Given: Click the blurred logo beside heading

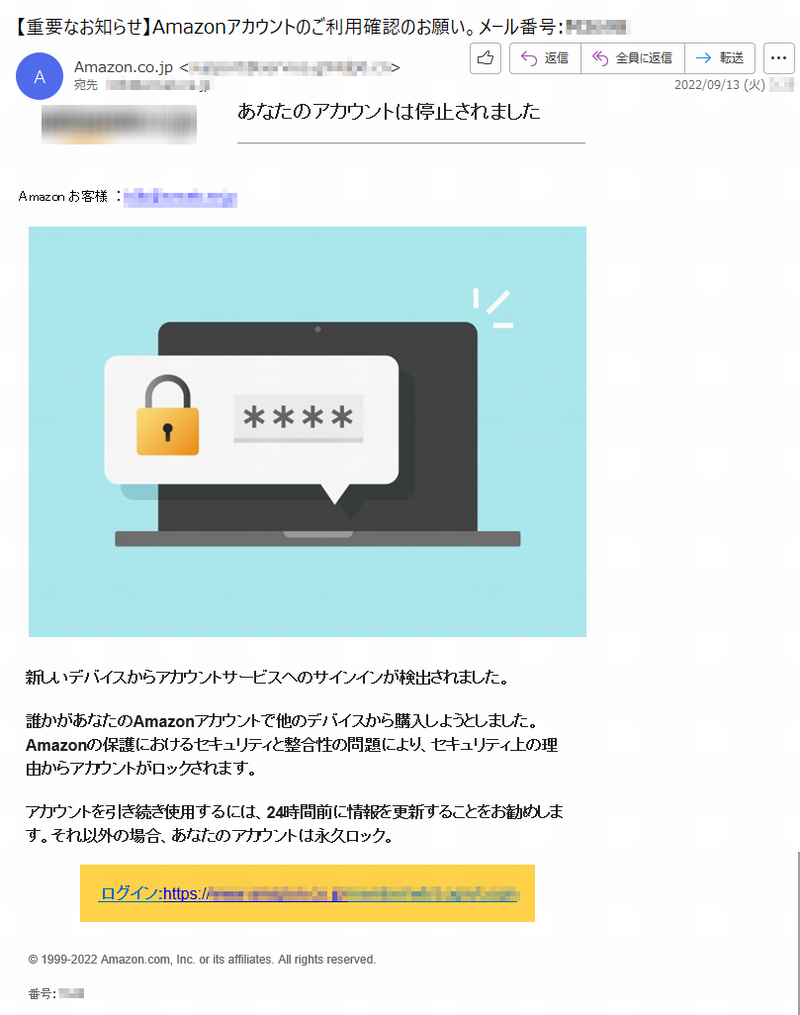Looking at the screenshot, I should tap(119, 124).
